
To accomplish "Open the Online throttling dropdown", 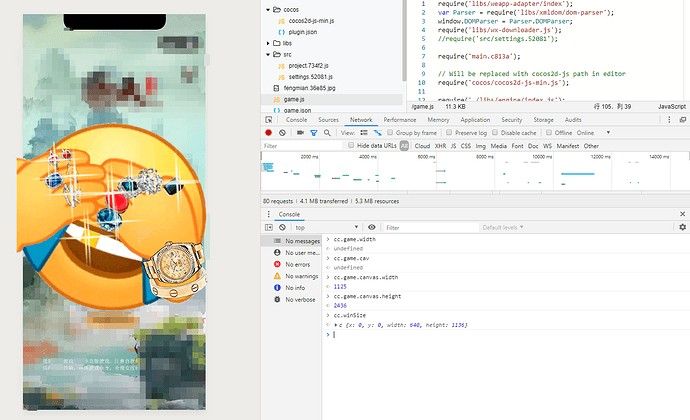I will point(590,132).
